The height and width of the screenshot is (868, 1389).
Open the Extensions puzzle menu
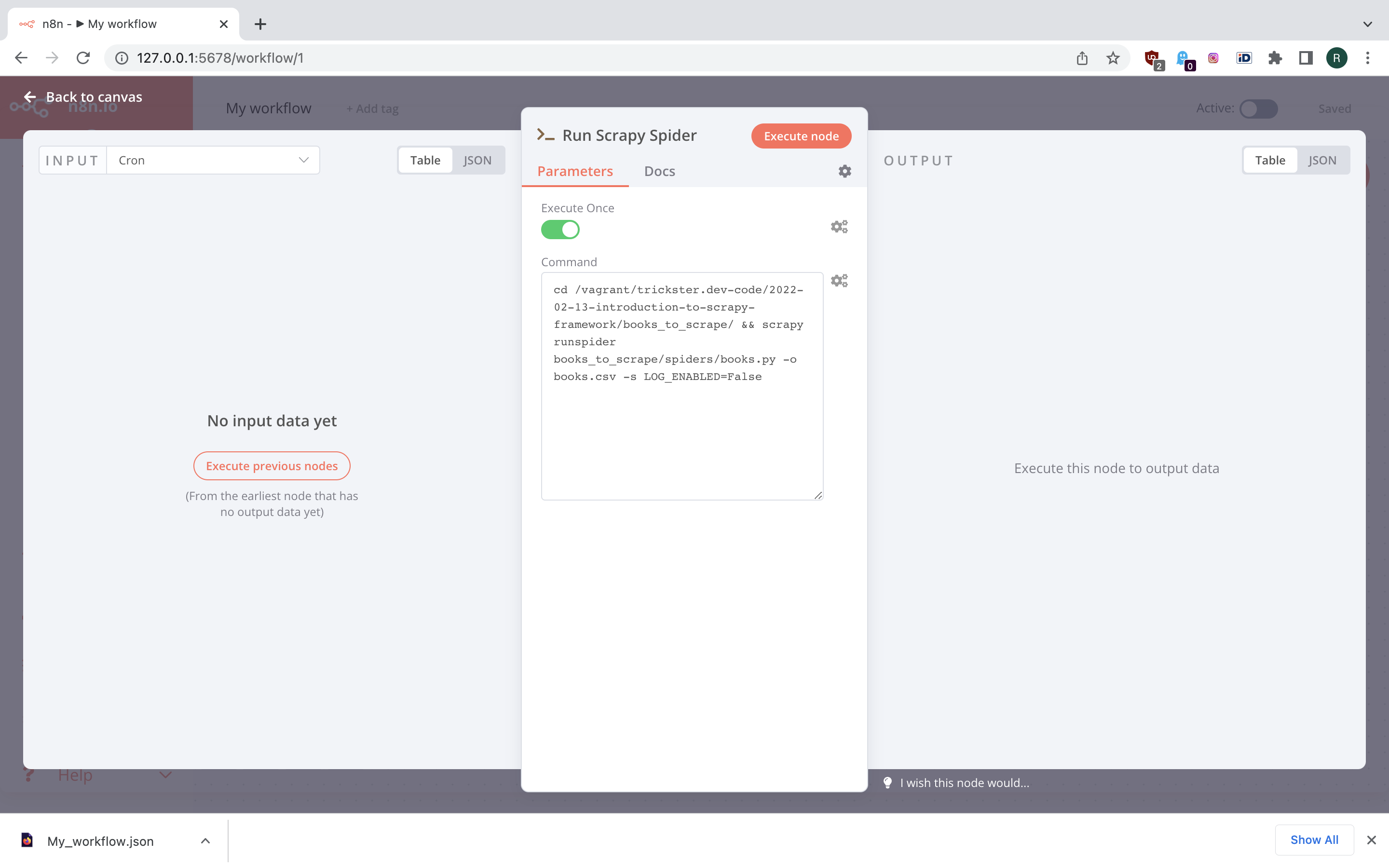1275,58
